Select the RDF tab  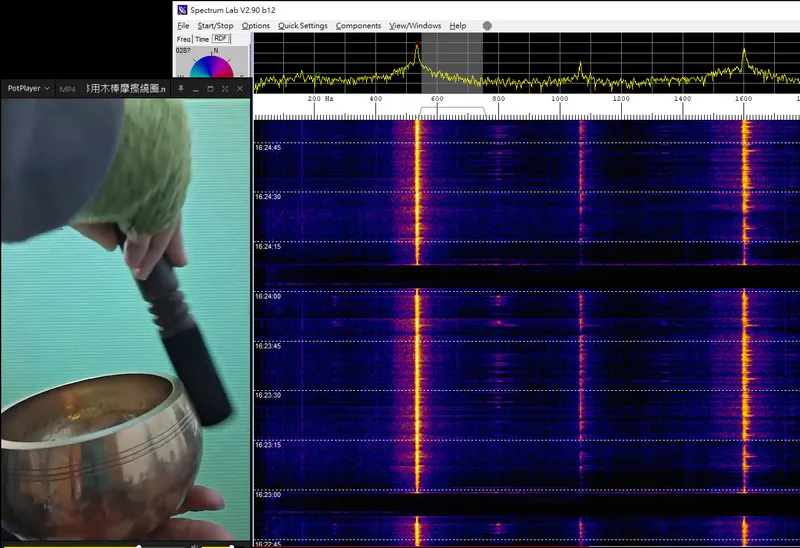(x=221, y=38)
